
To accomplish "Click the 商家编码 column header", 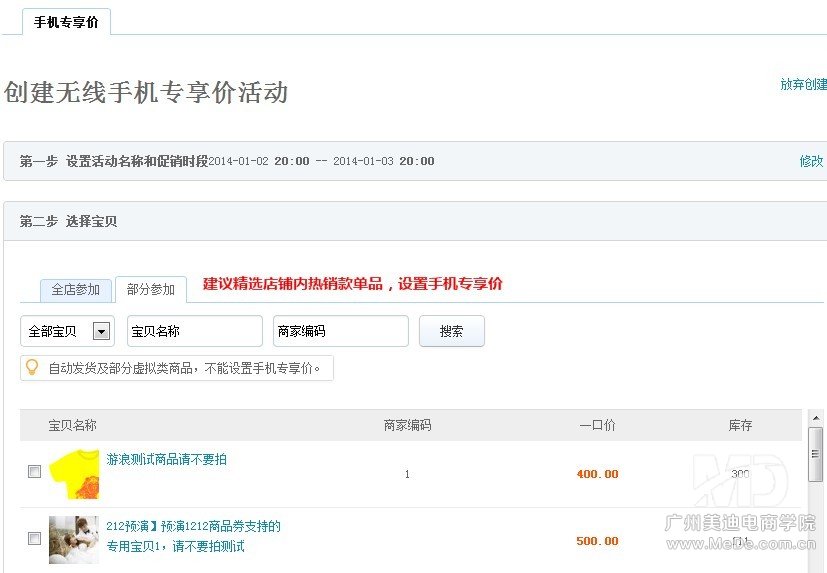I will tap(407, 425).
